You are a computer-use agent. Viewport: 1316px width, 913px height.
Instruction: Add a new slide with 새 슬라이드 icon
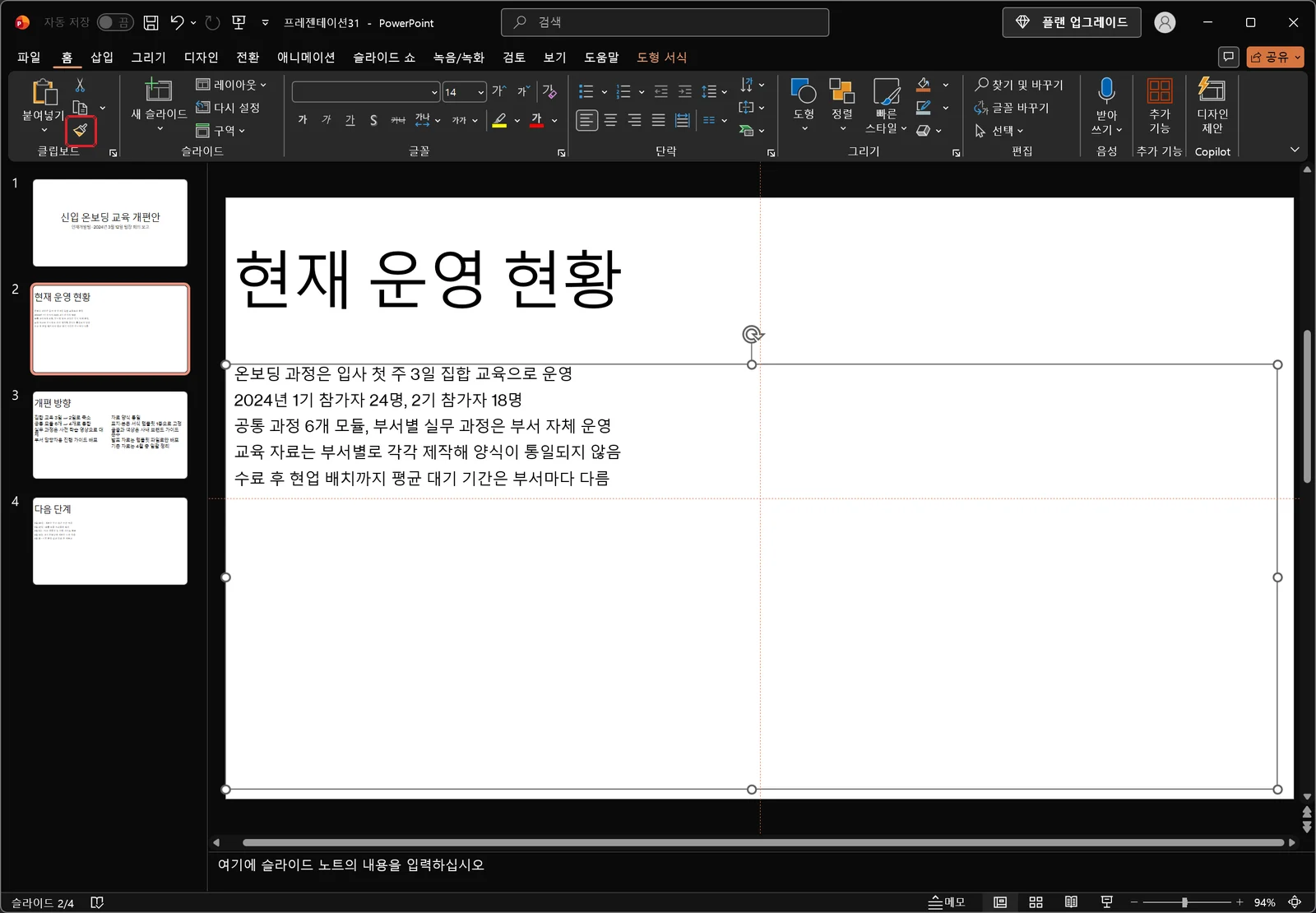(158, 90)
